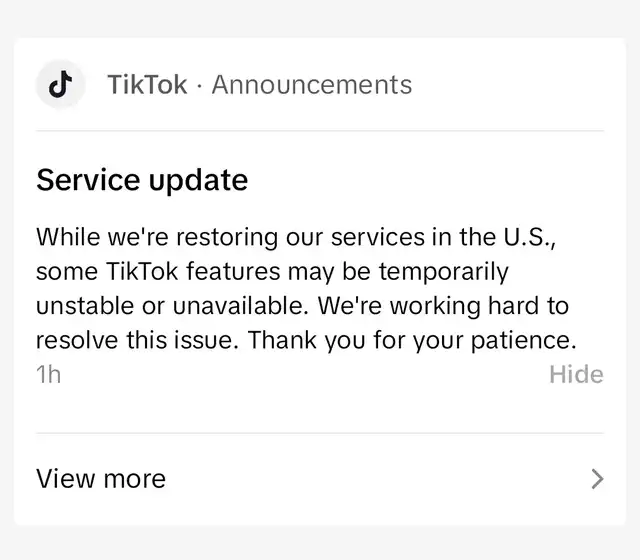The height and width of the screenshot is (560, 640).
Task: Tap the TikTok logo avatar
Action: pyautogui.click(x=60, y=84)
